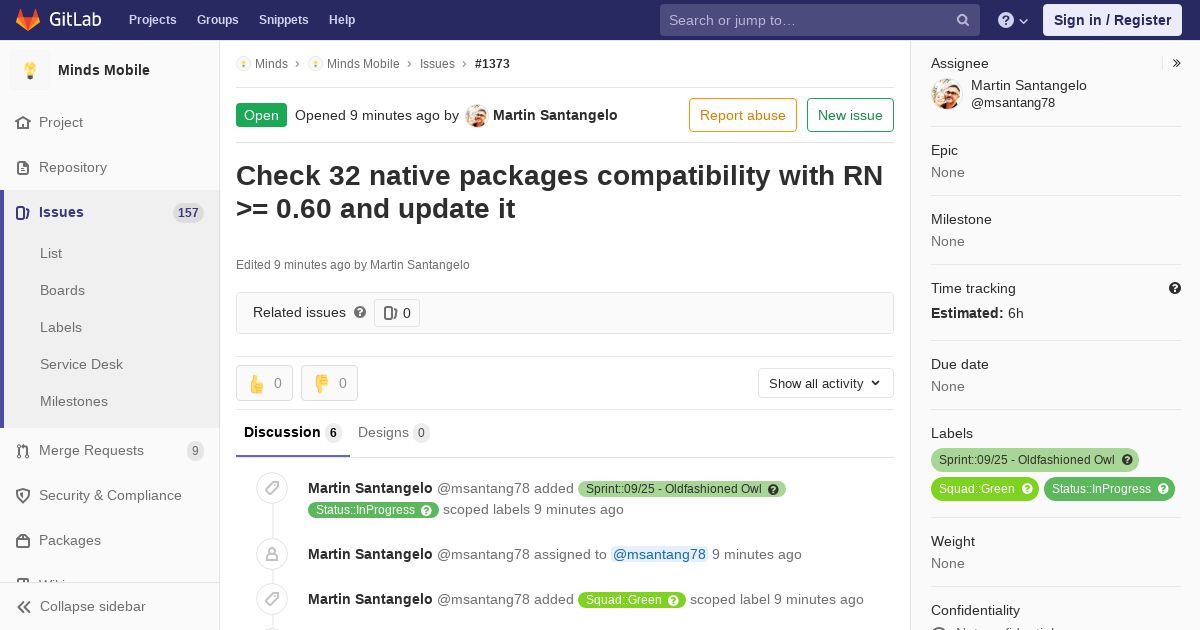Click the Collapse sidebar chevrons icon
This screenshot has width=1200, height=630.
(24, 607)
